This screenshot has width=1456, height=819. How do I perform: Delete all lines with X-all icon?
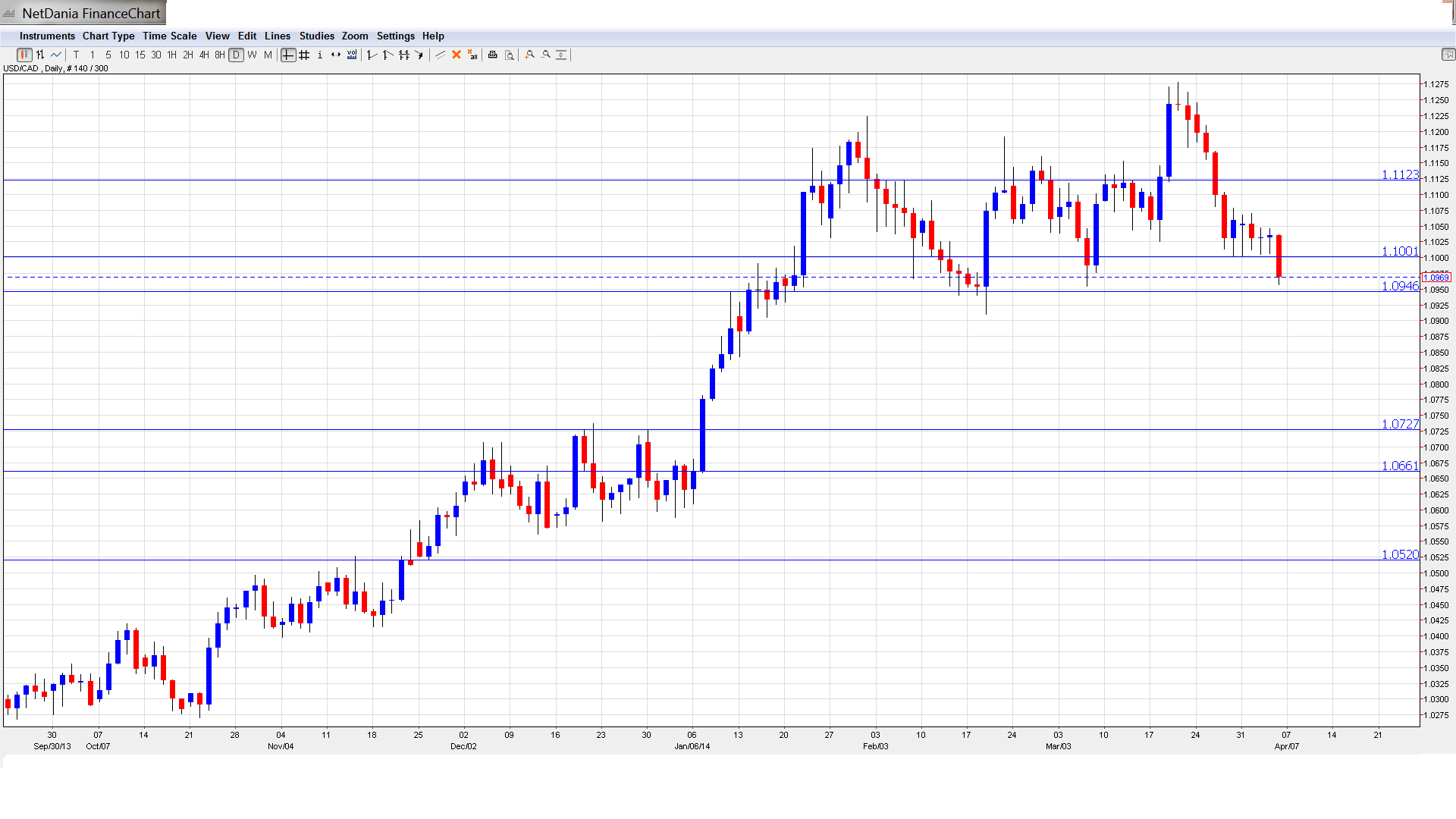tap(472, 55)
